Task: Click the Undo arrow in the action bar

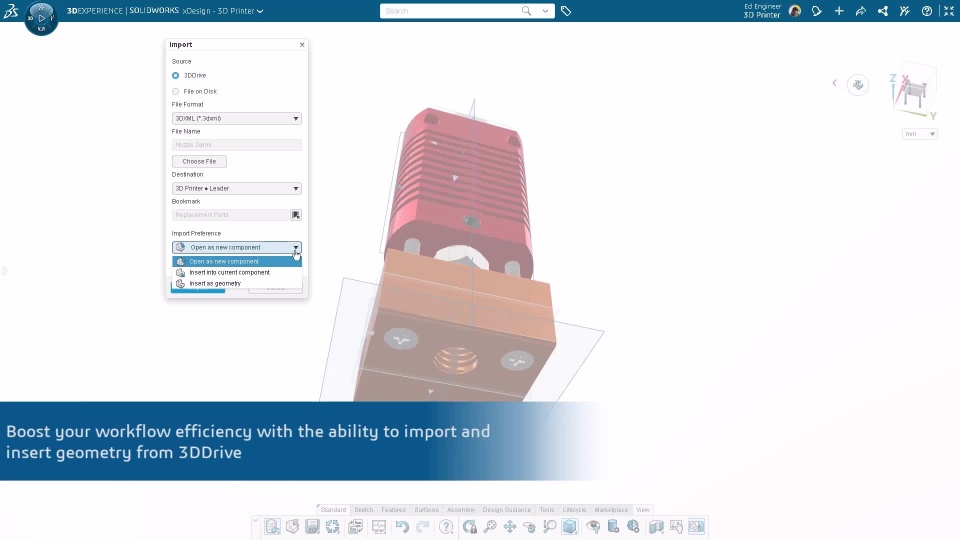Action: coord(402,527)
